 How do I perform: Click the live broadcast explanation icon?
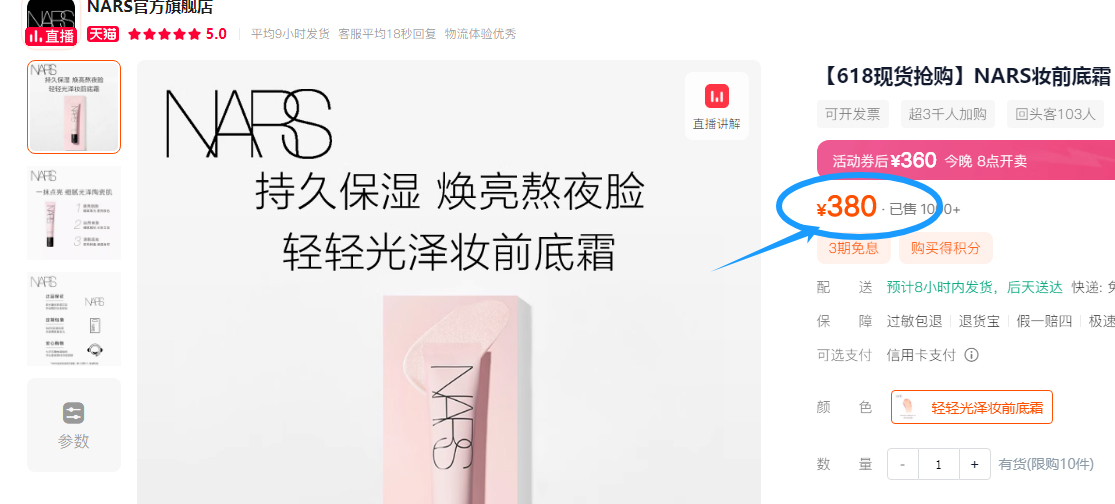click(717, 96)
